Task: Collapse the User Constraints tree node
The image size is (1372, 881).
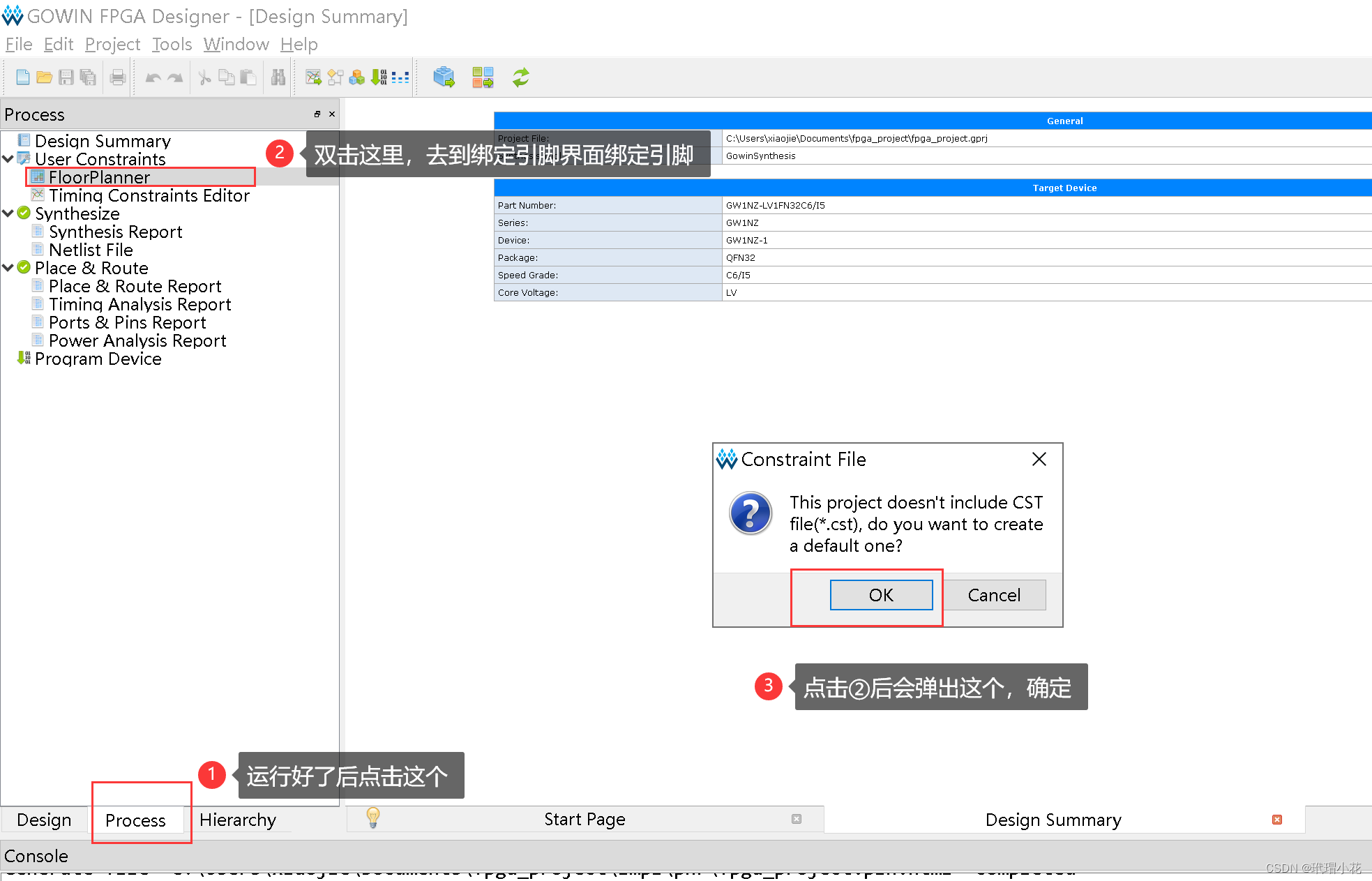Action: [x=8, y=159]
